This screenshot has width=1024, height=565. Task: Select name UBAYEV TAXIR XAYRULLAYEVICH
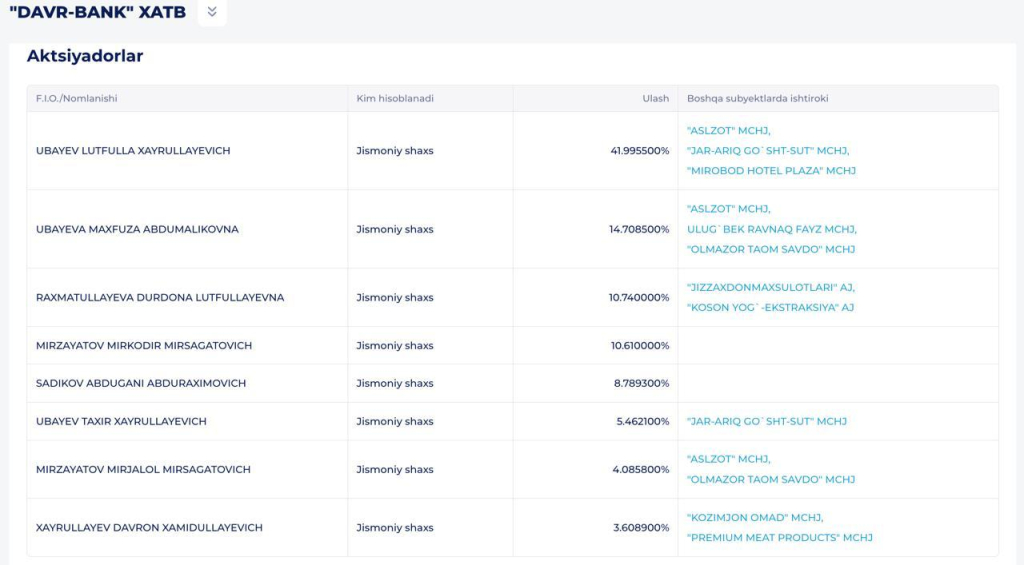121,421
